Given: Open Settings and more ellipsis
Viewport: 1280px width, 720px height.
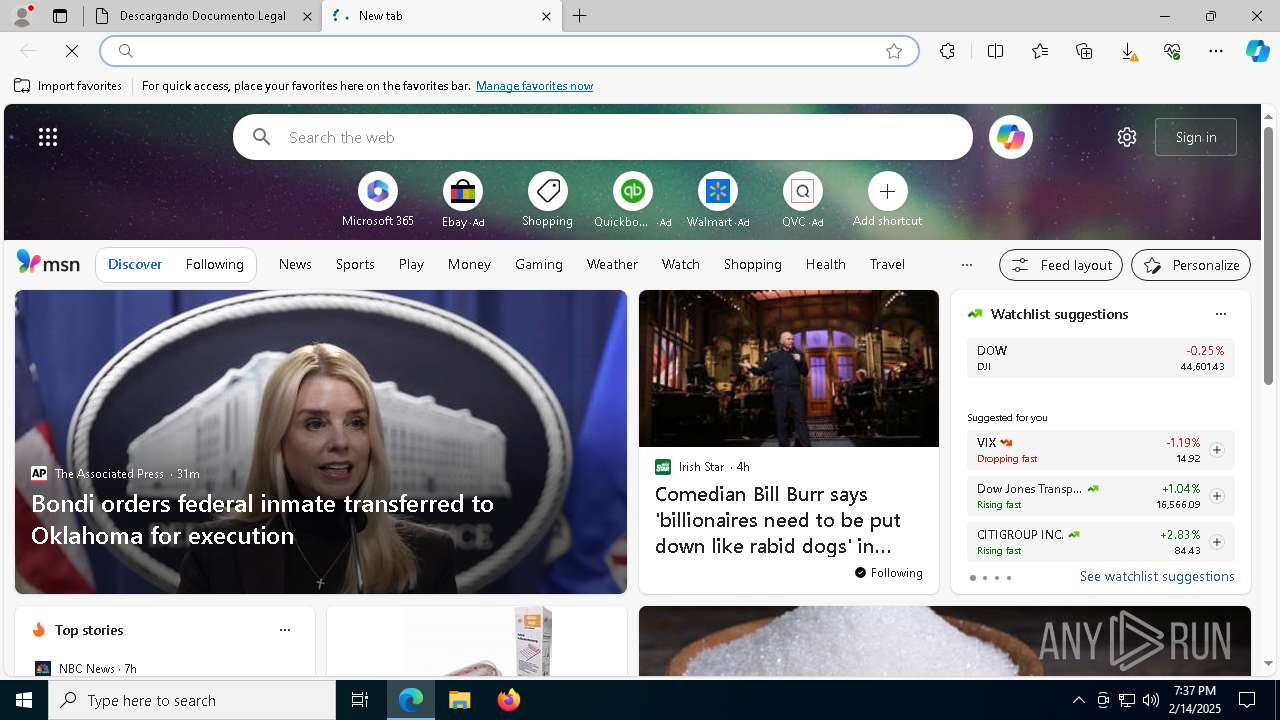Looking at the screenshot, I should pos(1216,51).
